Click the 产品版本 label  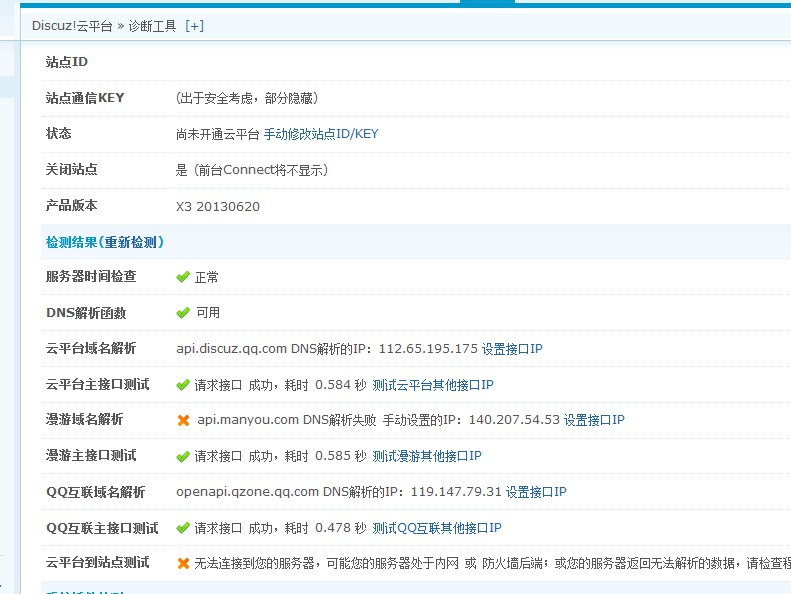click(71, 205)
